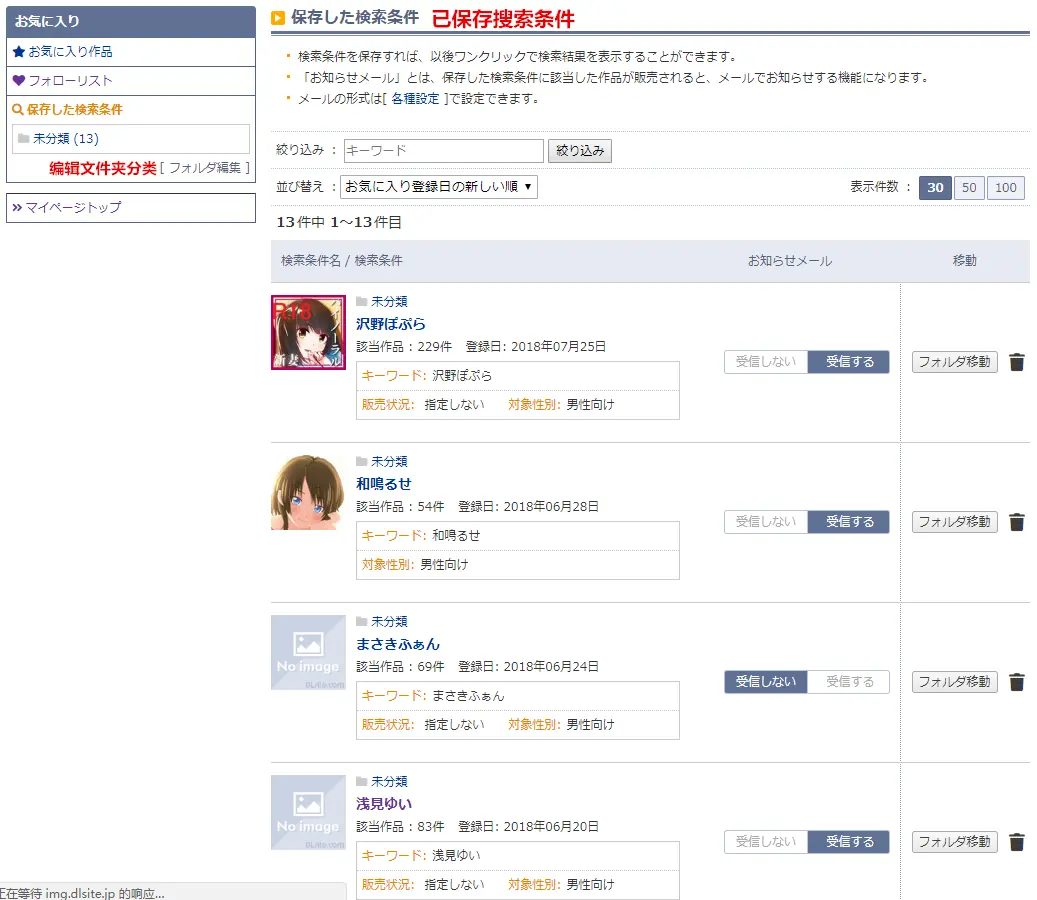Click the 検索条件名 / 検索条件 column header
Viewport: 1037px width, 900px height.
[x=342, y=261]
